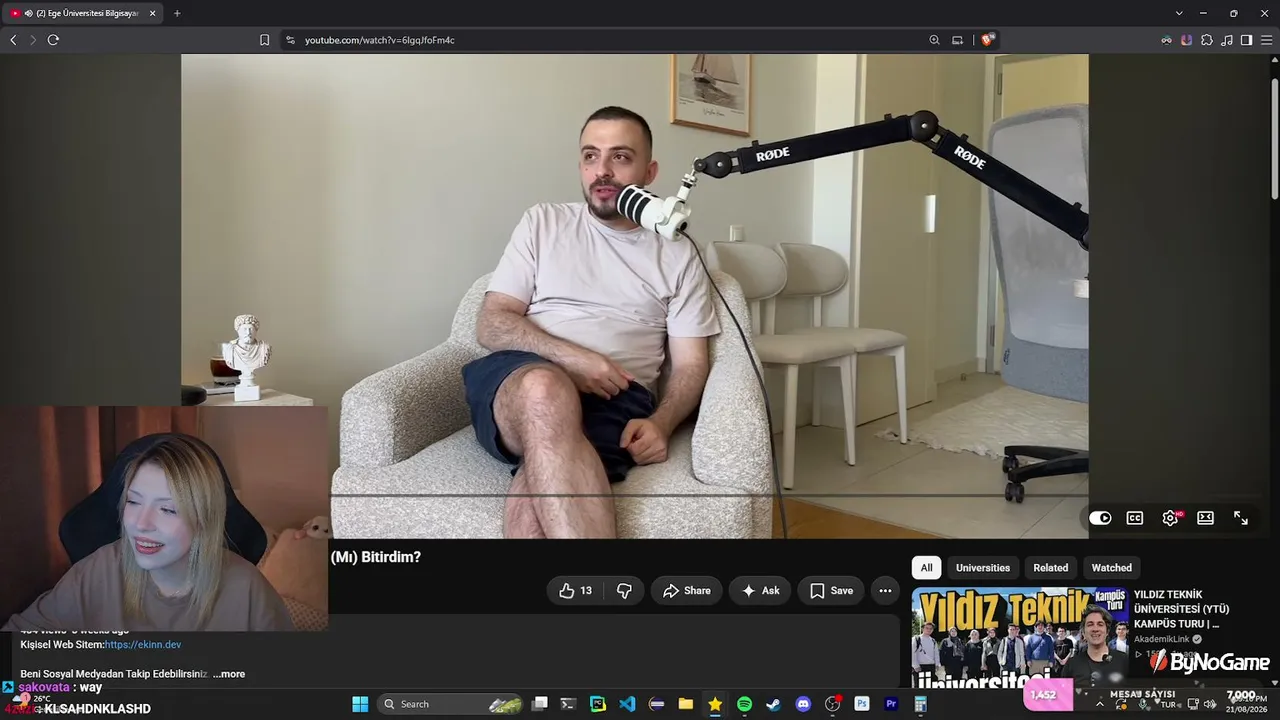Dislike the video

tap(624, 591)
